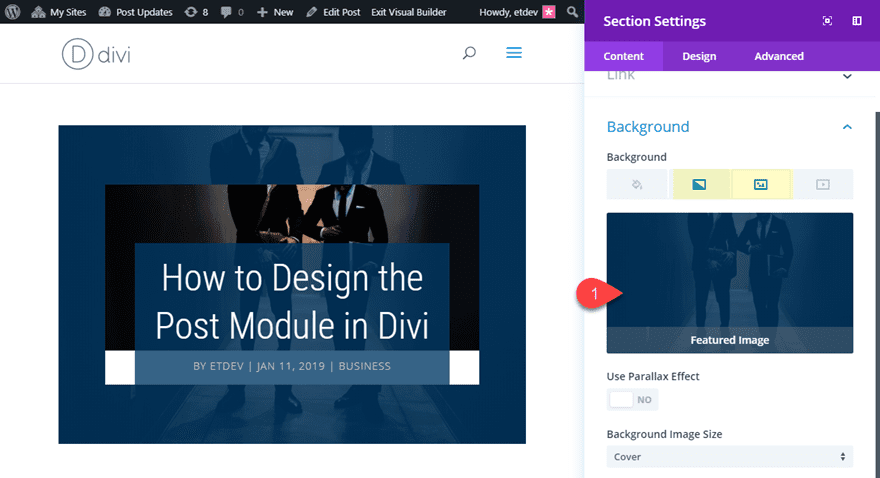Toggle Section Settings fullscreen focus icon
880x478 pixels.
(827, 21)
